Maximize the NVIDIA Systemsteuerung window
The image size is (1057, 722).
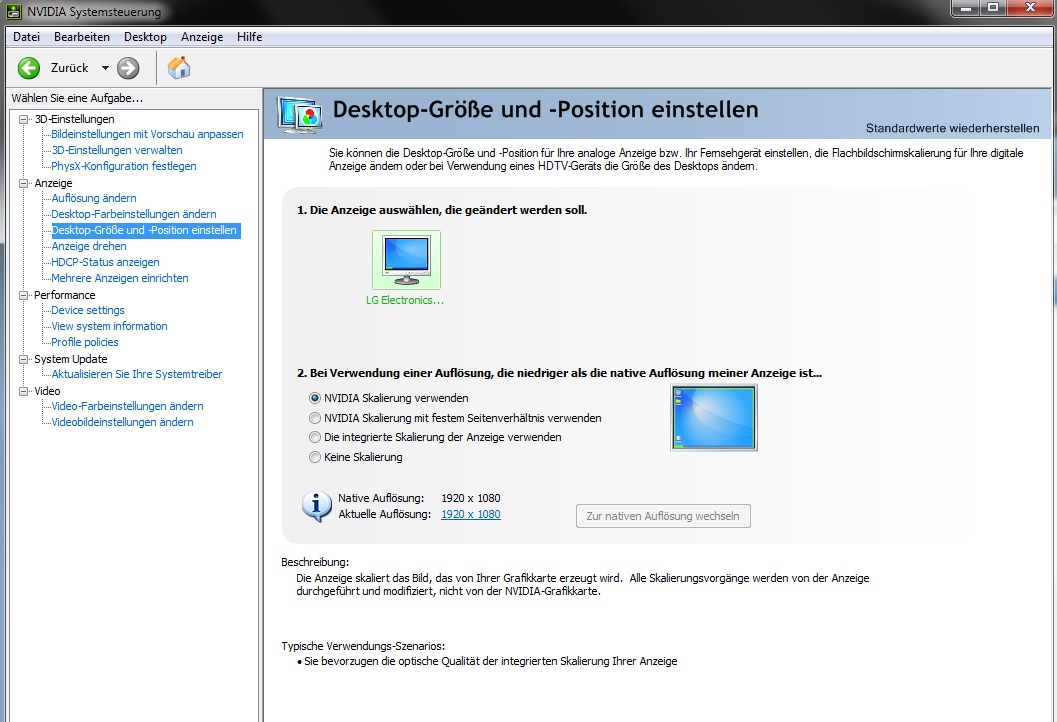[993, 7]
